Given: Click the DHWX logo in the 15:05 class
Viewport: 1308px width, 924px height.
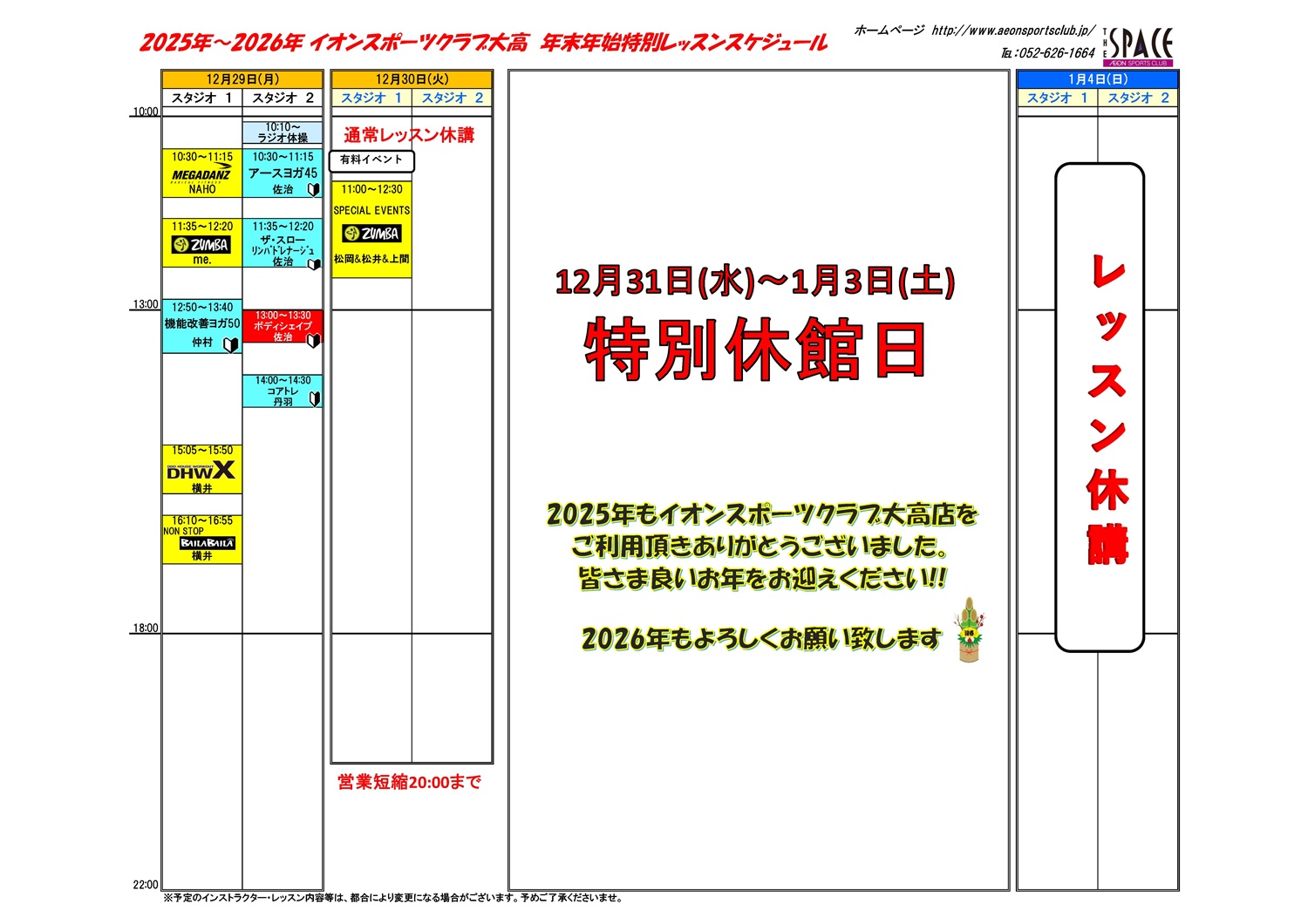Looking at the screenshot, I should tap(201, 471).
